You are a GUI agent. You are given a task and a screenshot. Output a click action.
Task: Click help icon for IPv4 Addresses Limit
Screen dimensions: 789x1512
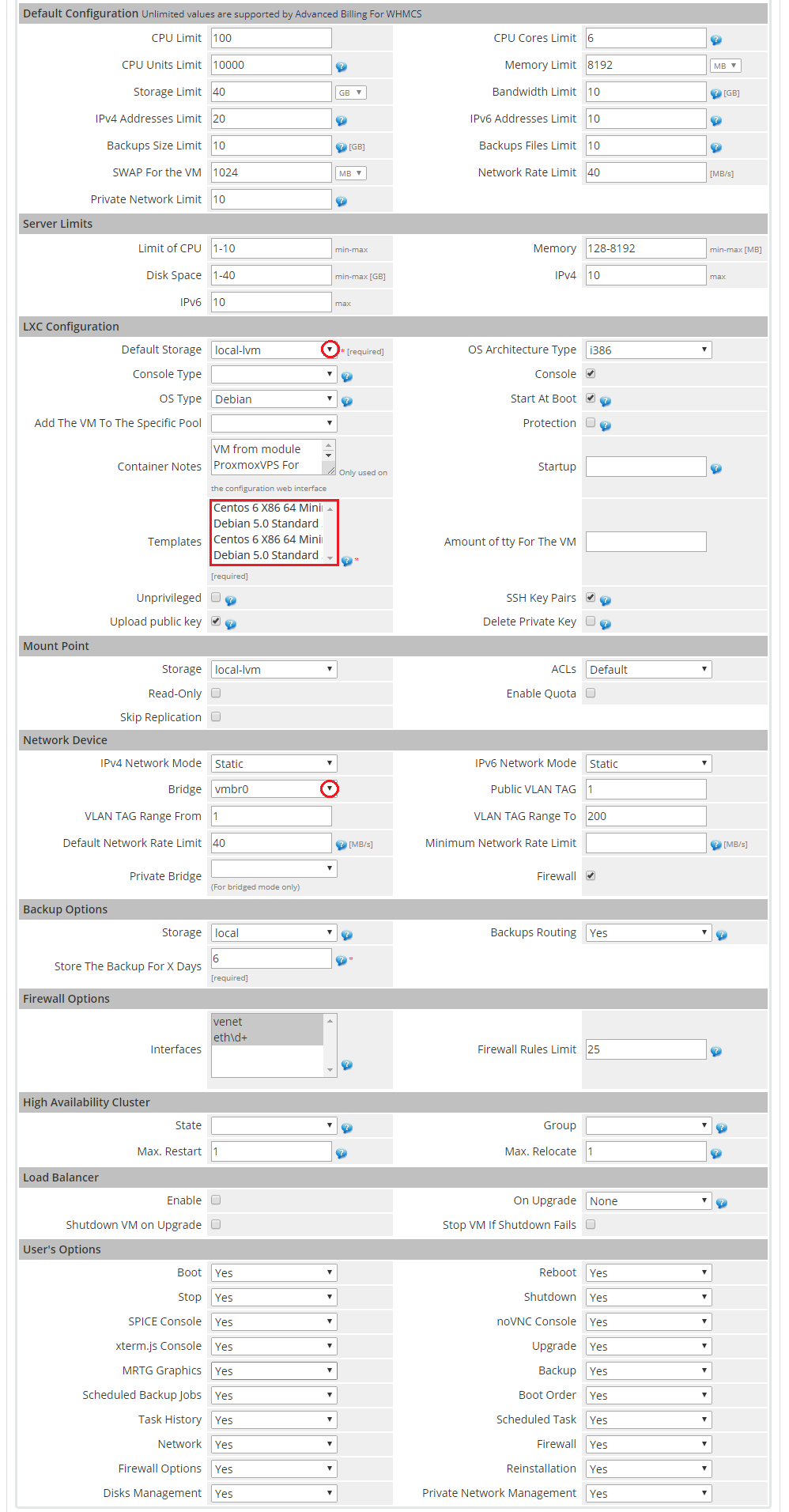click(341, 120)
